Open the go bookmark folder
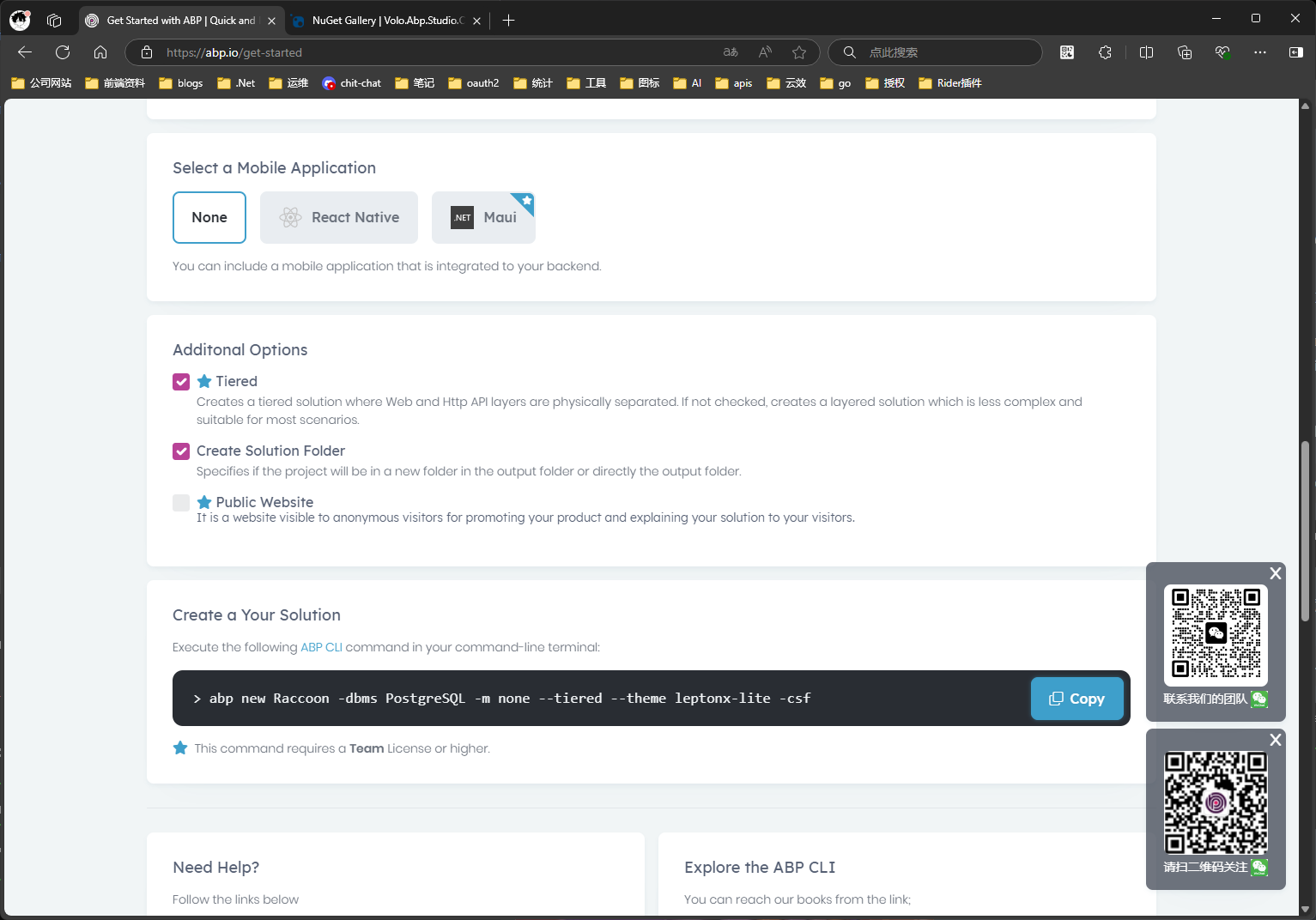The height and width of the screenshot is (920, 1316). (835, 83)
